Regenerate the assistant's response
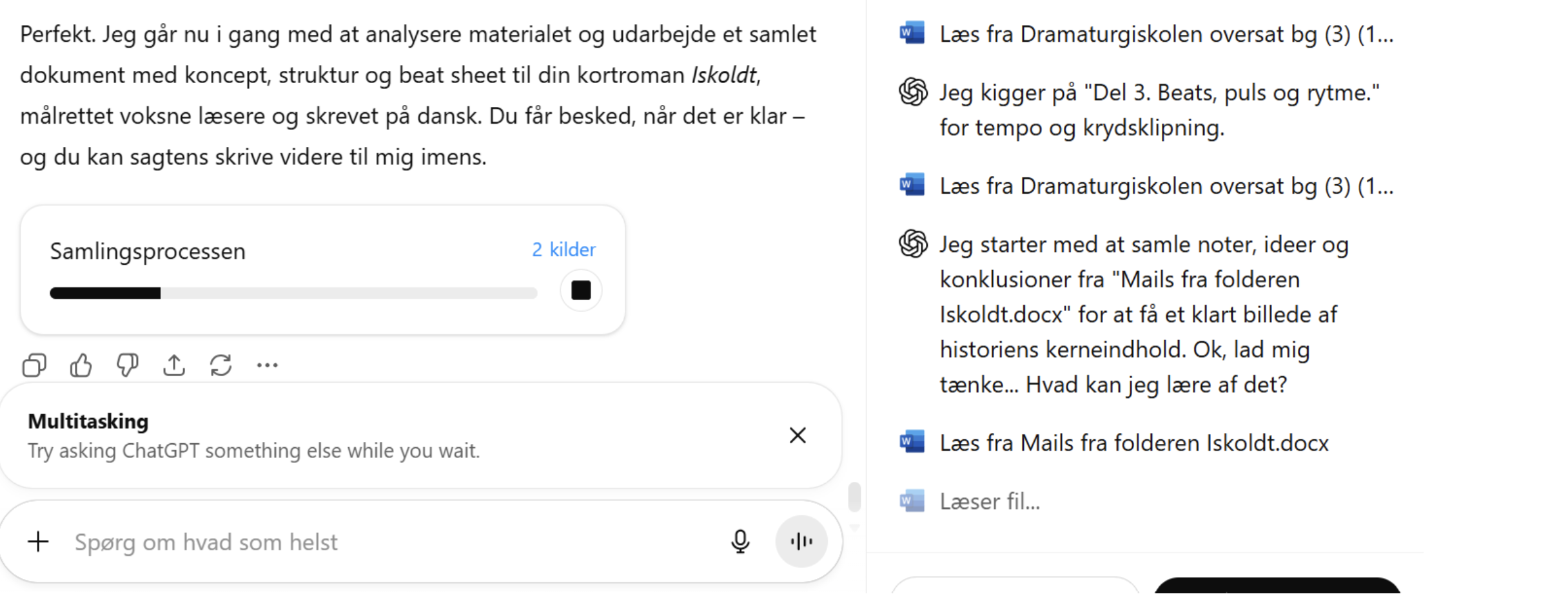 220,365
